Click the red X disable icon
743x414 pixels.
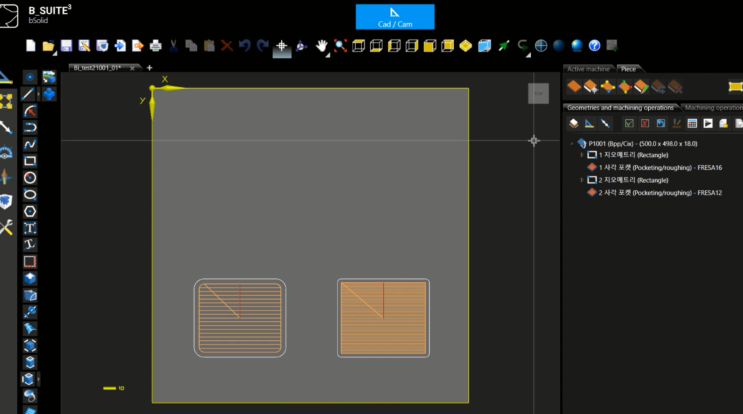point(645,124)
